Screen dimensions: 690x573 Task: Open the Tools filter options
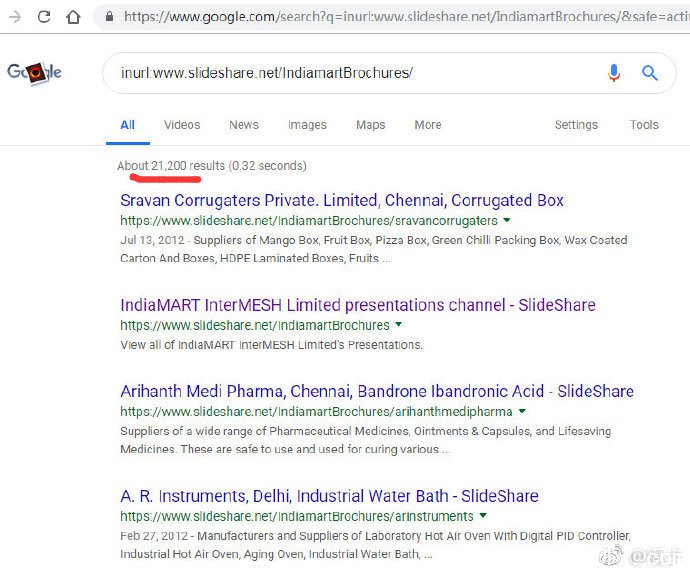pos(644,125)
